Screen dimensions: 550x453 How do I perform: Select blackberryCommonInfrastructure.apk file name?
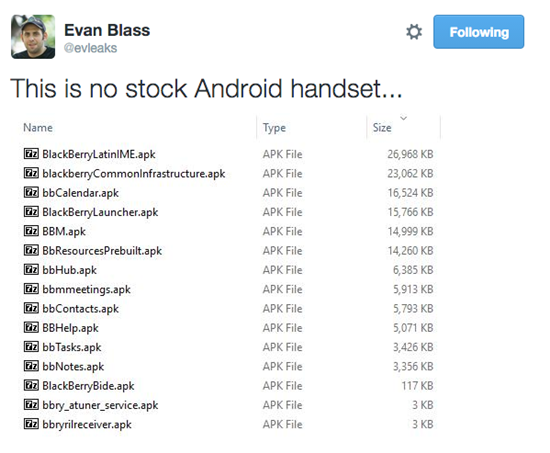(x=134, y=174)
